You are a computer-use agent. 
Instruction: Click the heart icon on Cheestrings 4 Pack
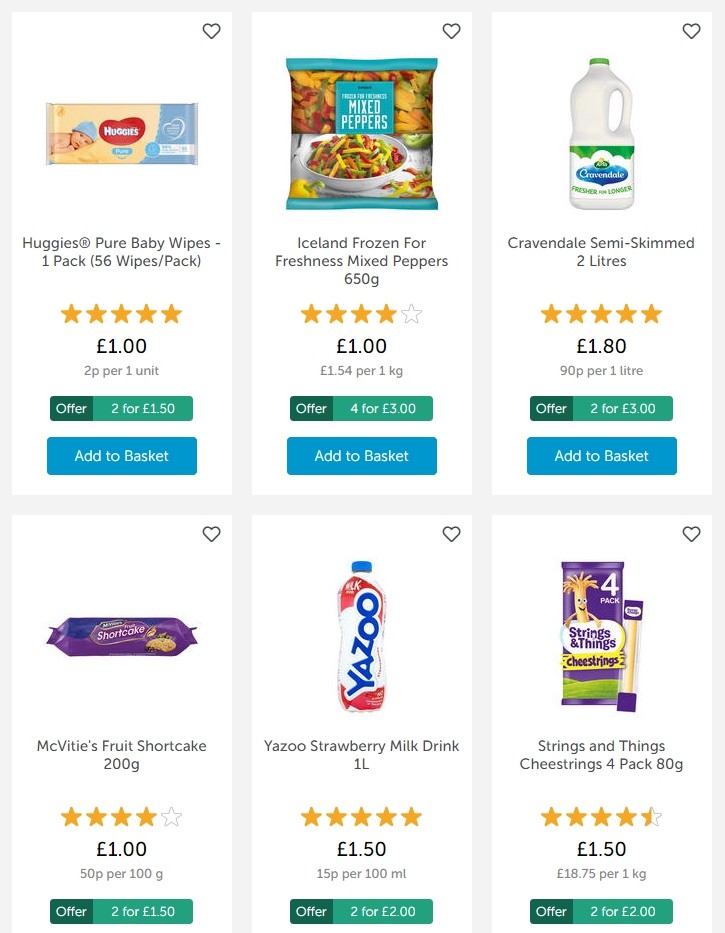tap(691, 534)
